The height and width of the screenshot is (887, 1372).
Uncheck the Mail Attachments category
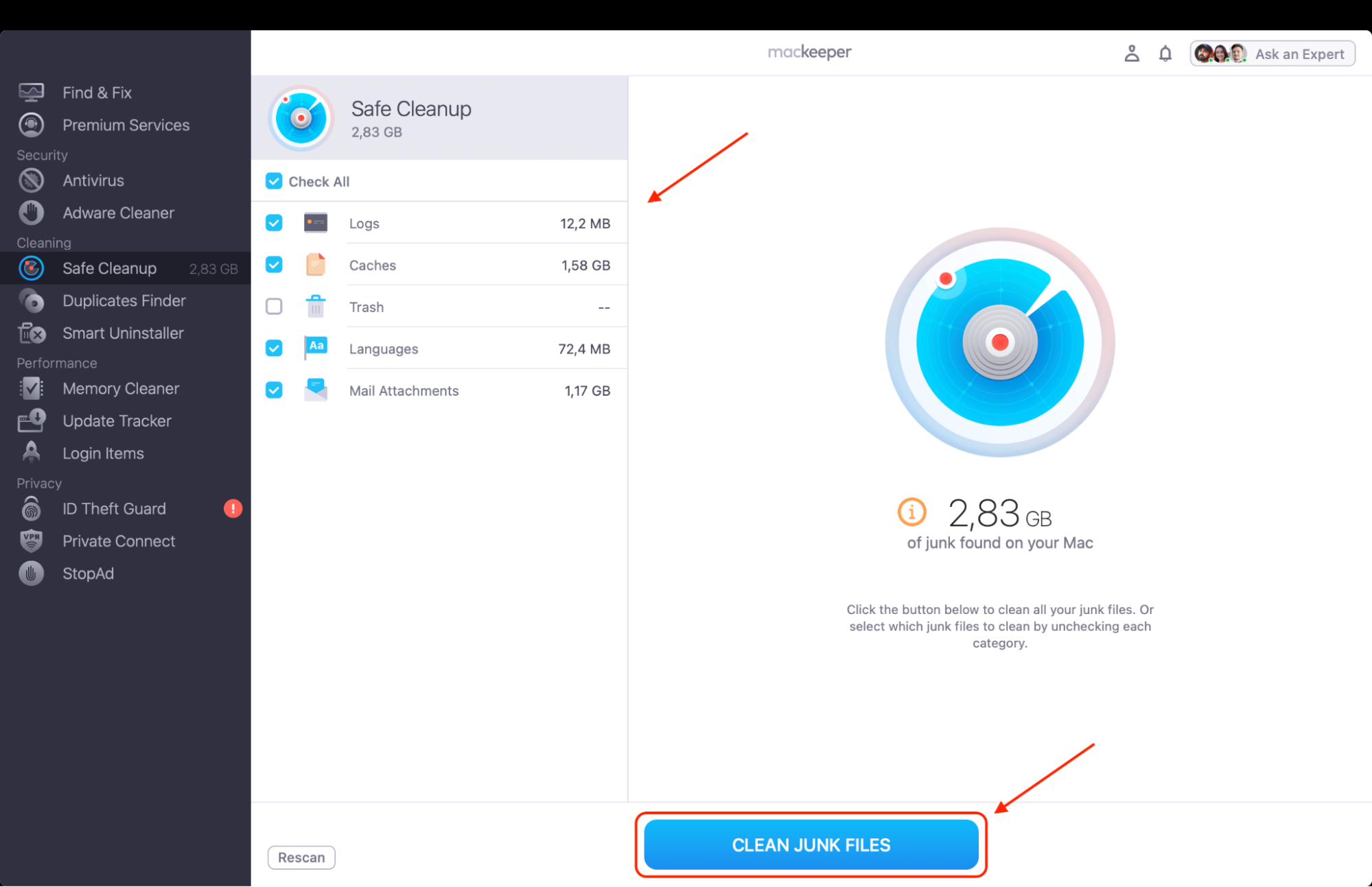274,390
